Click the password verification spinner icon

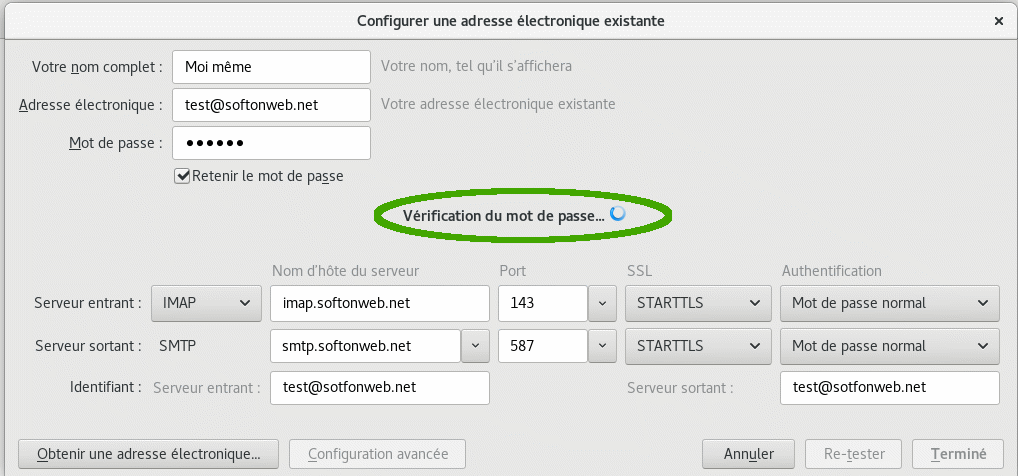618,214
